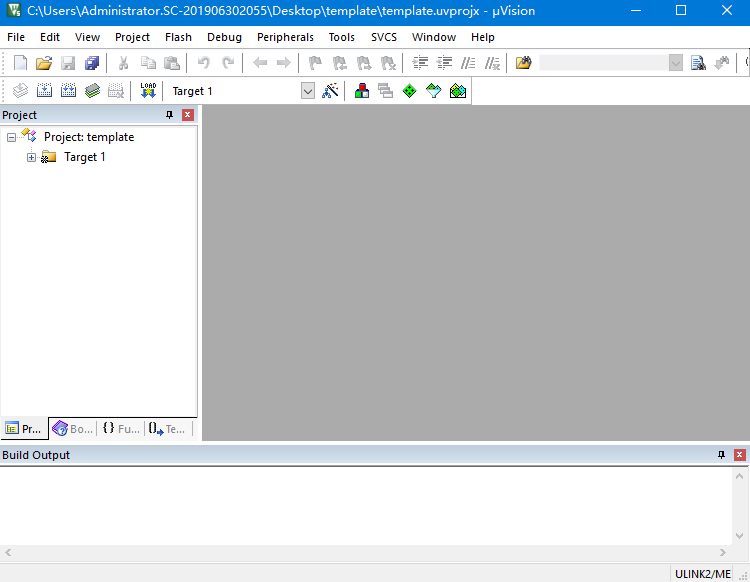This screenshot has width=750, height=582.
Task: Click Build Output scroll up arrow
Action: coord(739,476)
